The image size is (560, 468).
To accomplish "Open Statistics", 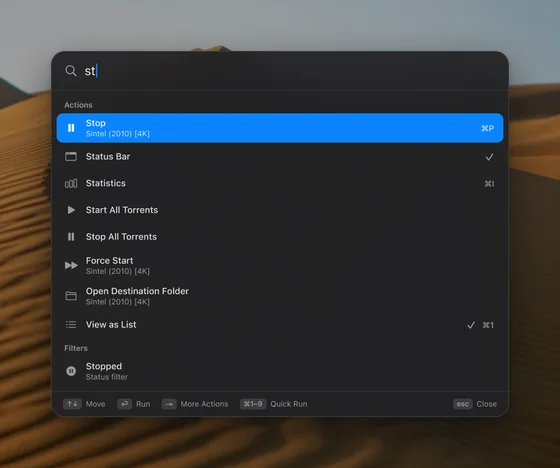I will pyautogui.click(x=280, y=183).
